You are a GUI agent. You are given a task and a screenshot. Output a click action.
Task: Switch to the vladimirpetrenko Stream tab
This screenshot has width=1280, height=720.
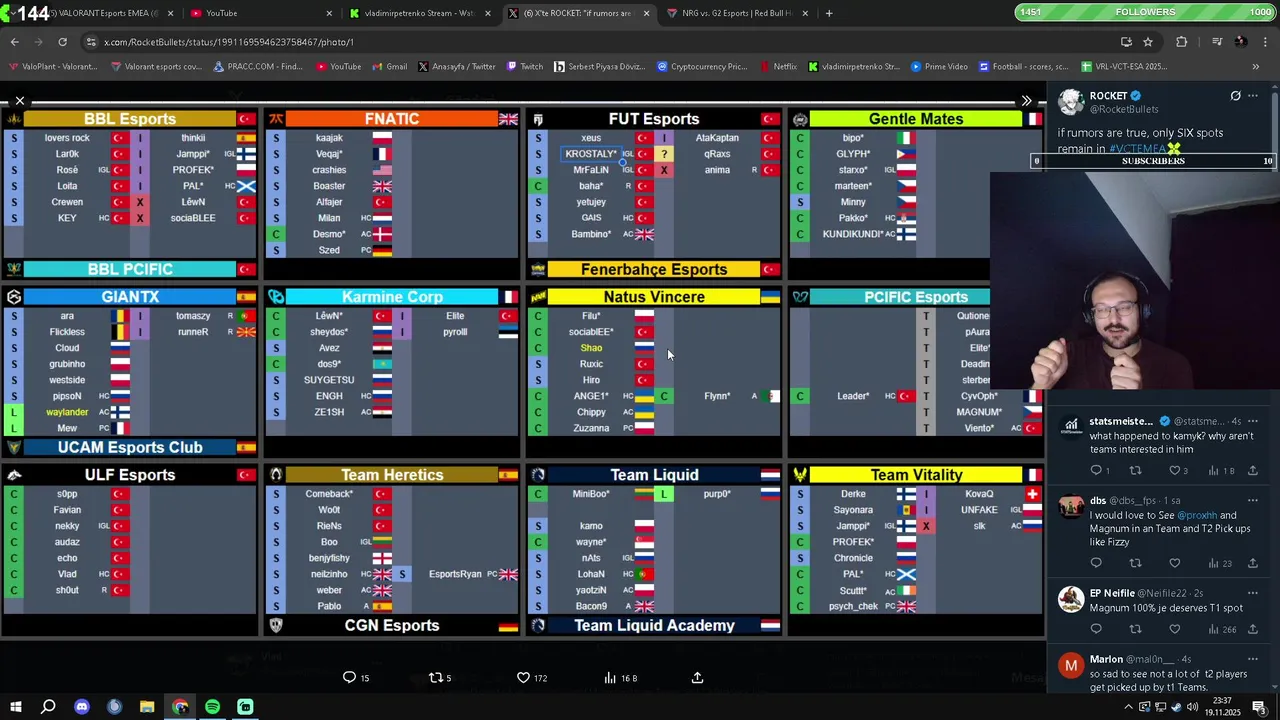(x=420, y=13)
